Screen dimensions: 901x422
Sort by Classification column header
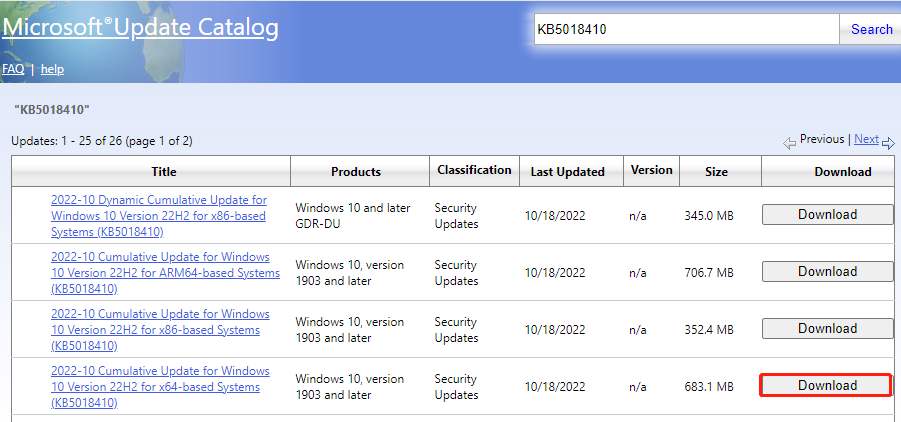pyautogui.click(x=474, y=170)
